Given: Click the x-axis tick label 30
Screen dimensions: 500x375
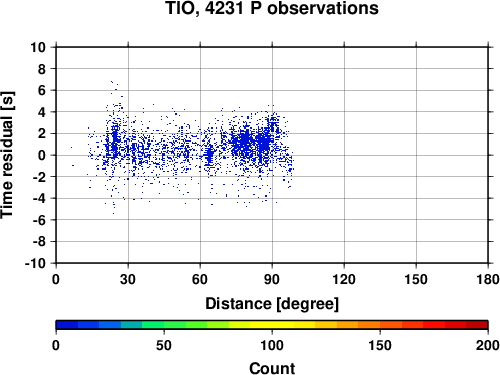Looking at the screenshot, I should [x=128, y=279].
